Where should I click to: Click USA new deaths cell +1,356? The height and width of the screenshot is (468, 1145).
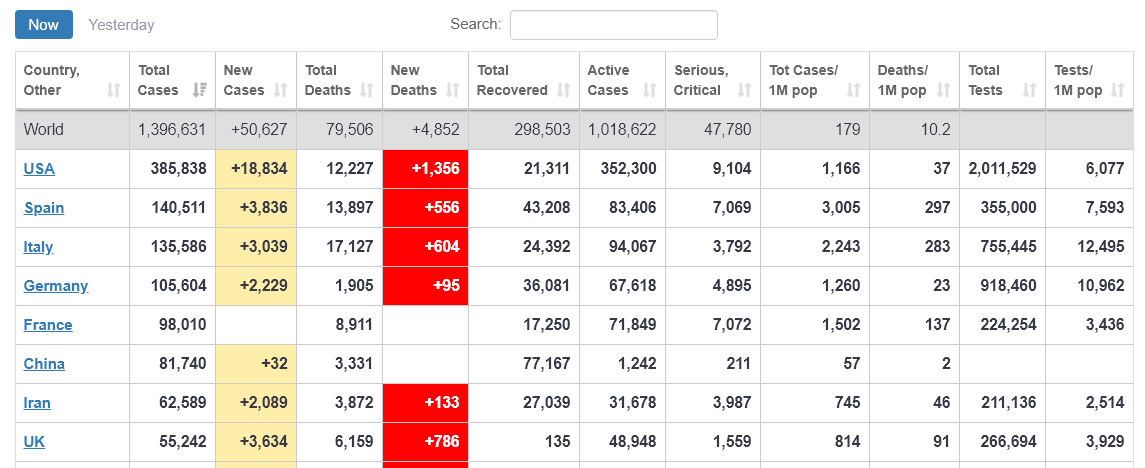click(426, 169)
